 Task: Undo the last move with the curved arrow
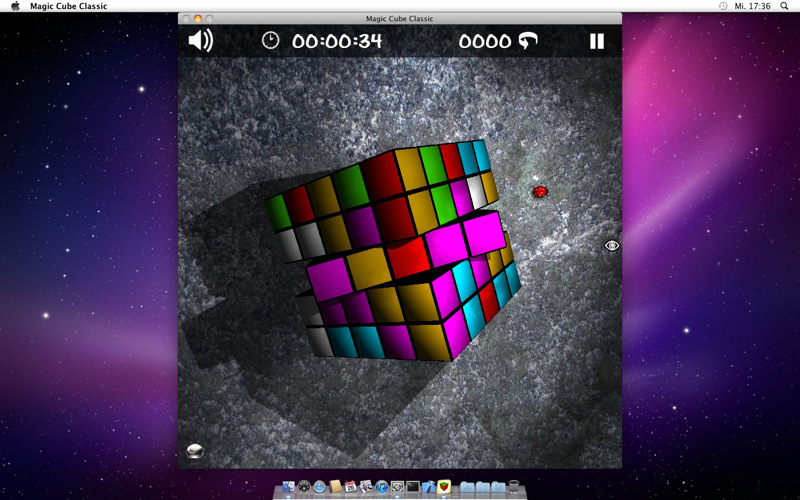pyautogui.click(x=528, y=41)
